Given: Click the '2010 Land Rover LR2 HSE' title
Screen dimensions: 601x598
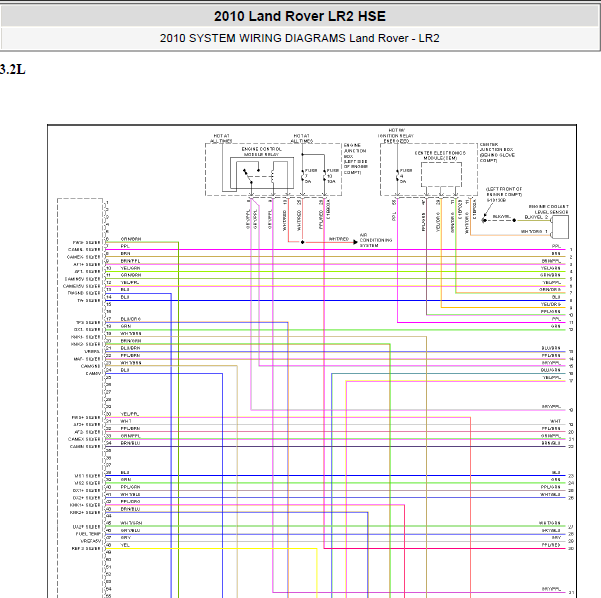Looking at the screenshot, I should pos(300,16).
